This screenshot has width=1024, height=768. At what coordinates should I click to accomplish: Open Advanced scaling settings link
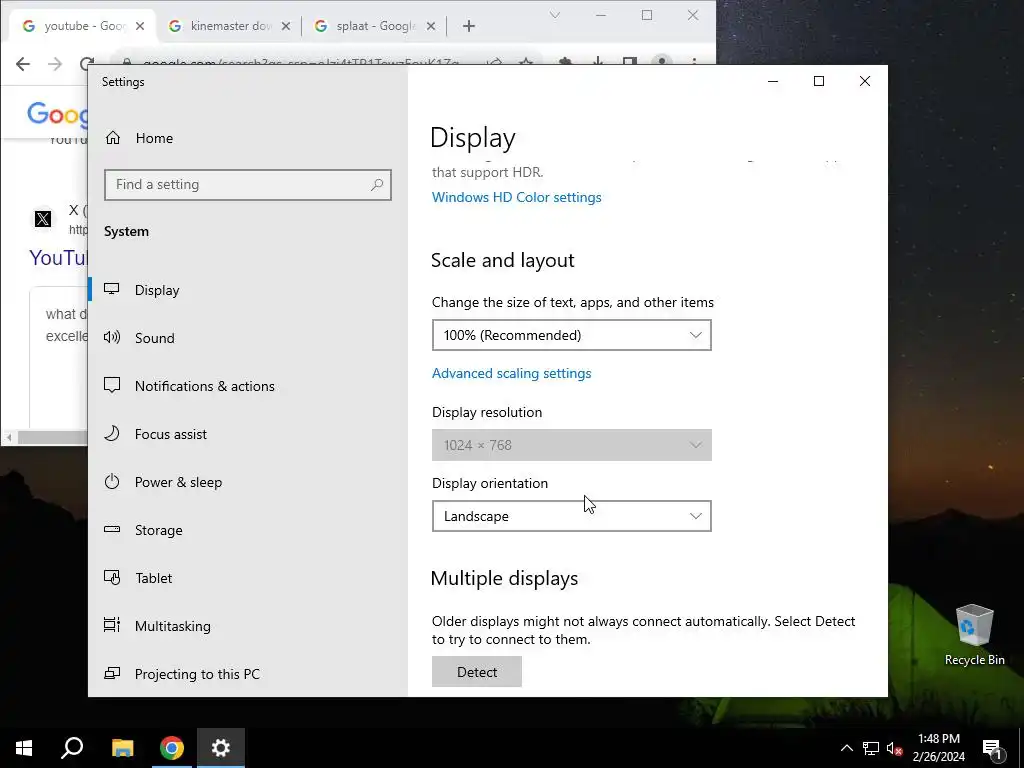(511, 374)
